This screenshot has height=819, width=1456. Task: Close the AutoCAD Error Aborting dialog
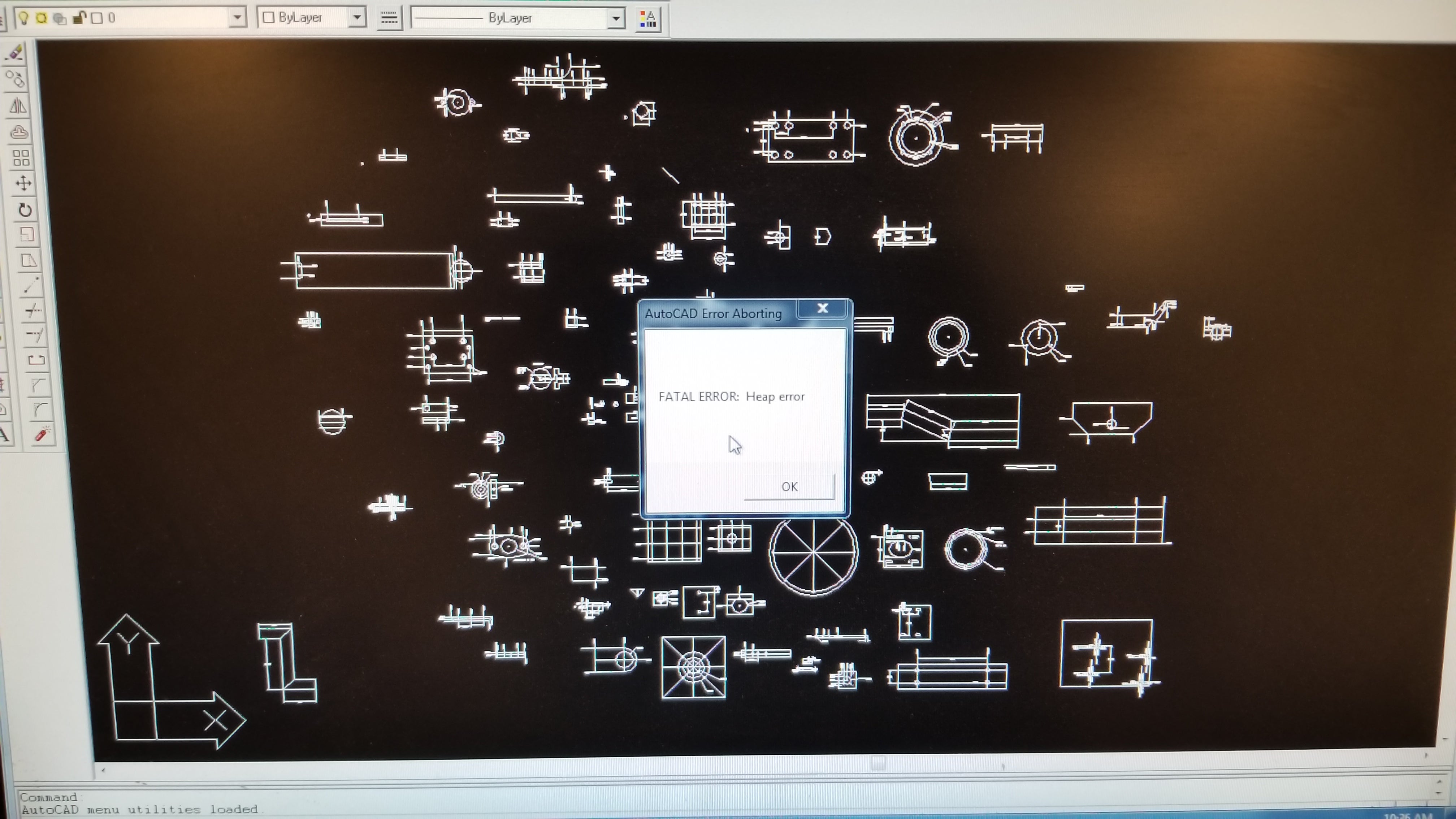(822, 308)
